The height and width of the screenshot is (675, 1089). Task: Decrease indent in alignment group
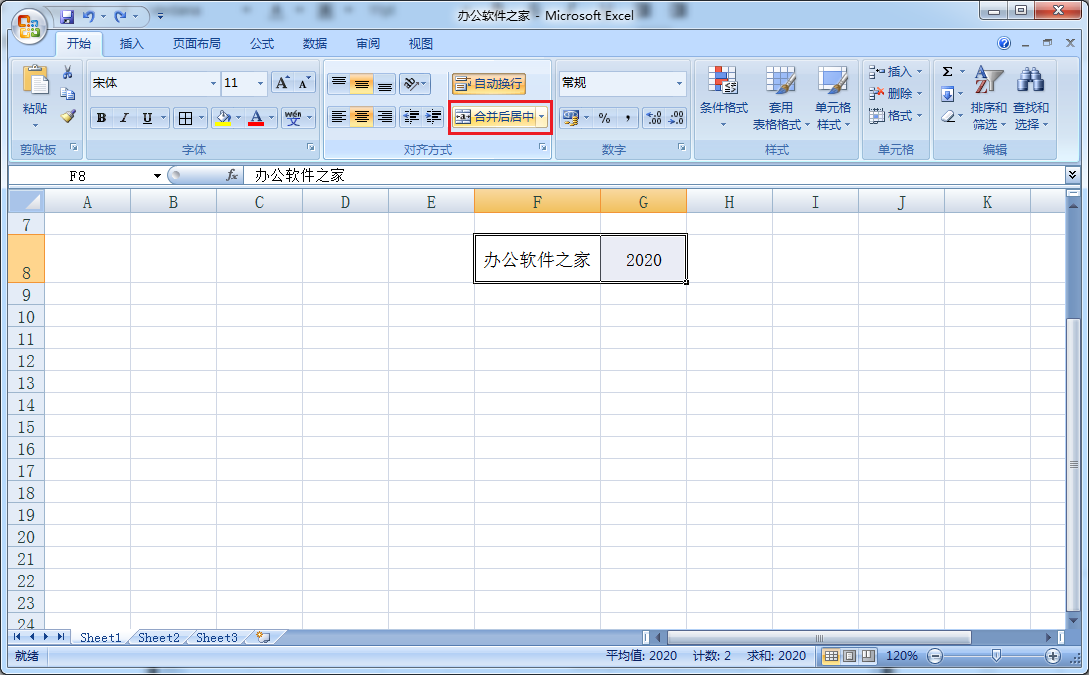point(411,117)
